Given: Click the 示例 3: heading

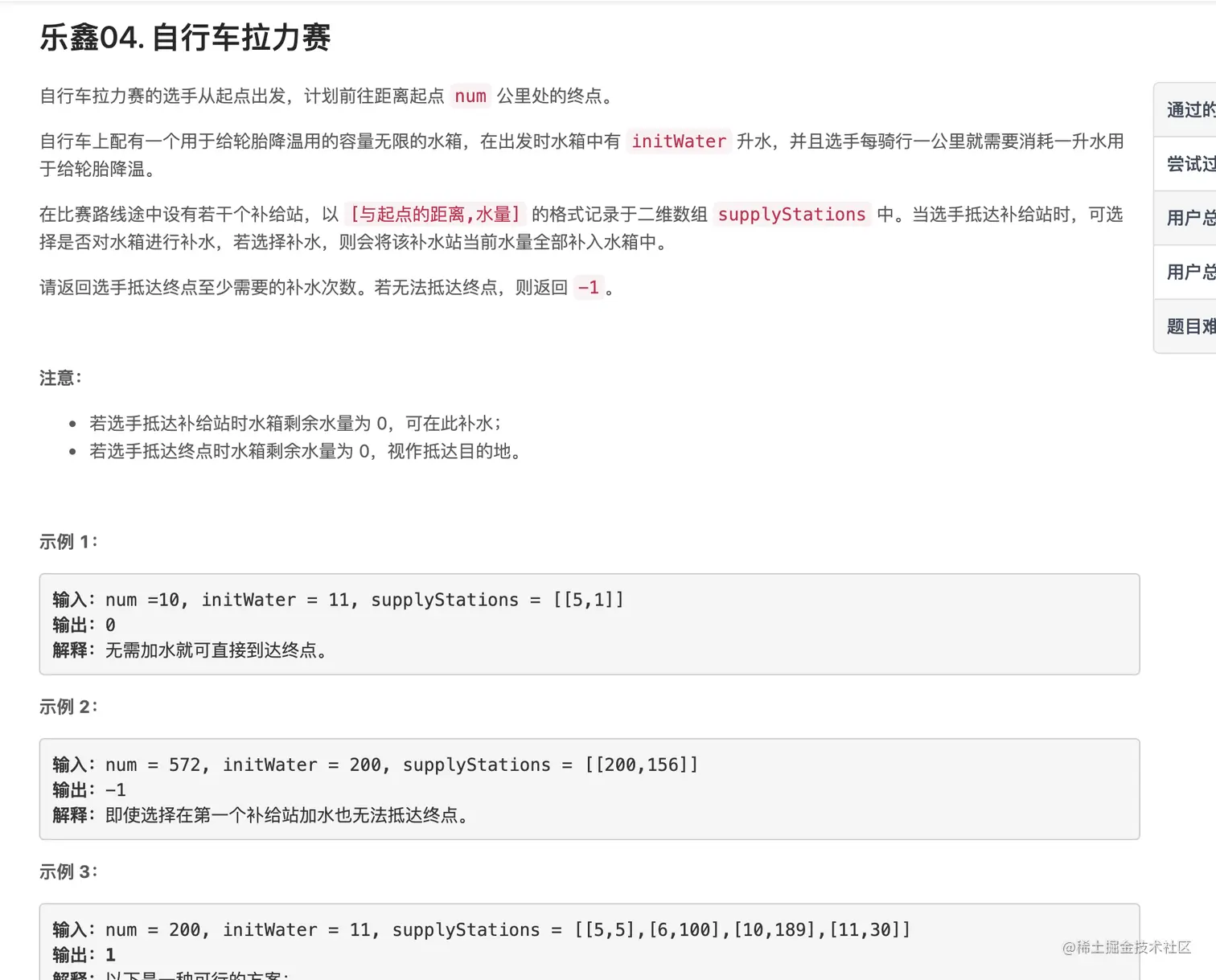Looking at the screenshot, I should point(68,871).
